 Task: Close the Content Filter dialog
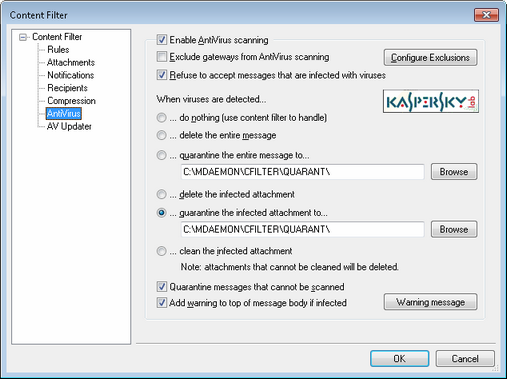click(x=486, y=15)
